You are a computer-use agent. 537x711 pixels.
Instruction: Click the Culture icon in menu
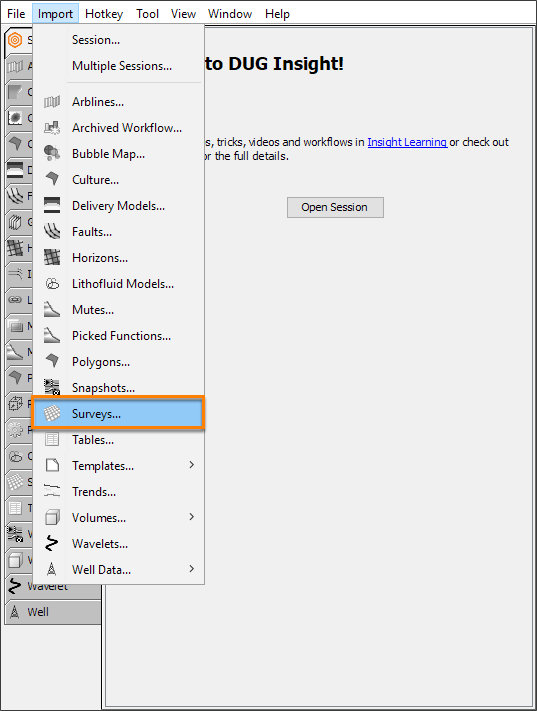pos(52,179)
